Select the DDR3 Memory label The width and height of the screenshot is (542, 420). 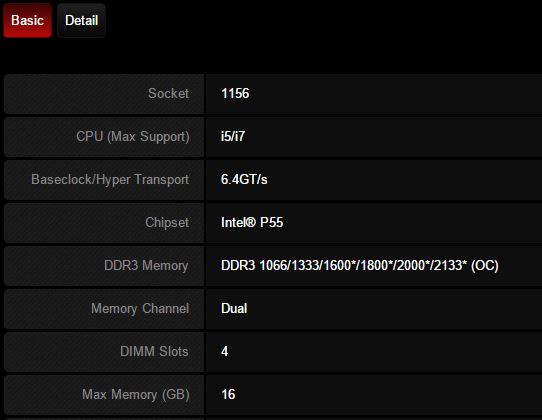click(x=146, y=265)
